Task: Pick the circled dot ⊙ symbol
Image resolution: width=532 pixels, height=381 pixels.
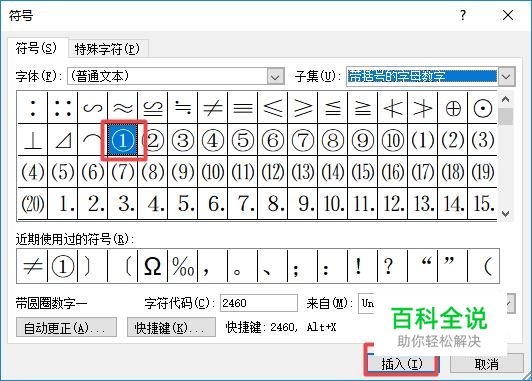Action: coord(482,108)
